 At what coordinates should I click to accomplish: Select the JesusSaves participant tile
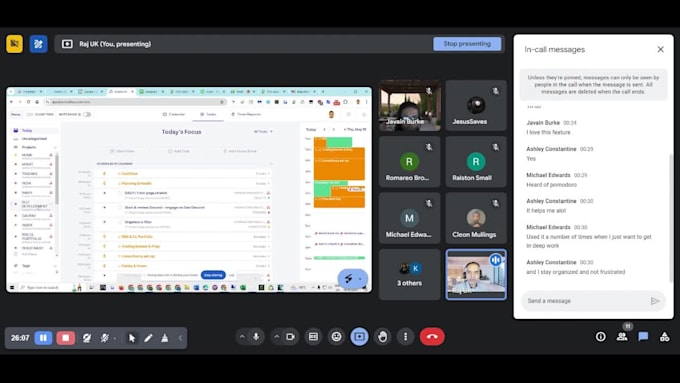(476, 105)
